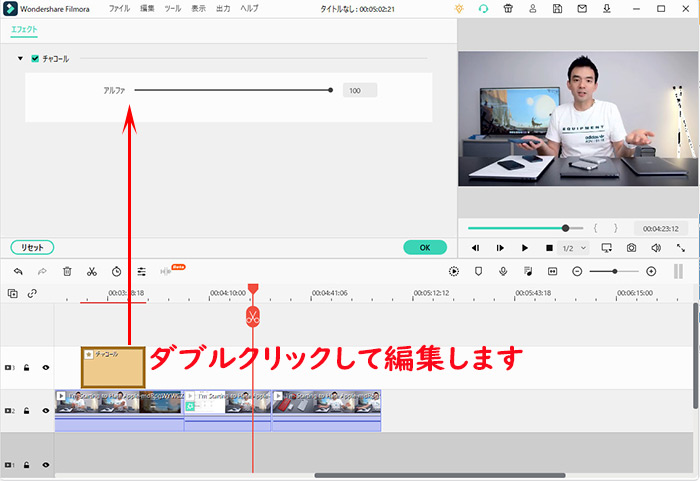Step forward one frame
700x481 pixels.
(500, 248)
